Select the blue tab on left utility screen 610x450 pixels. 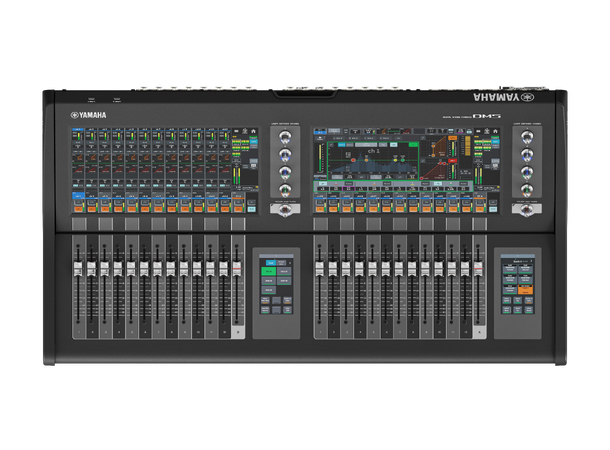[271, 263]
